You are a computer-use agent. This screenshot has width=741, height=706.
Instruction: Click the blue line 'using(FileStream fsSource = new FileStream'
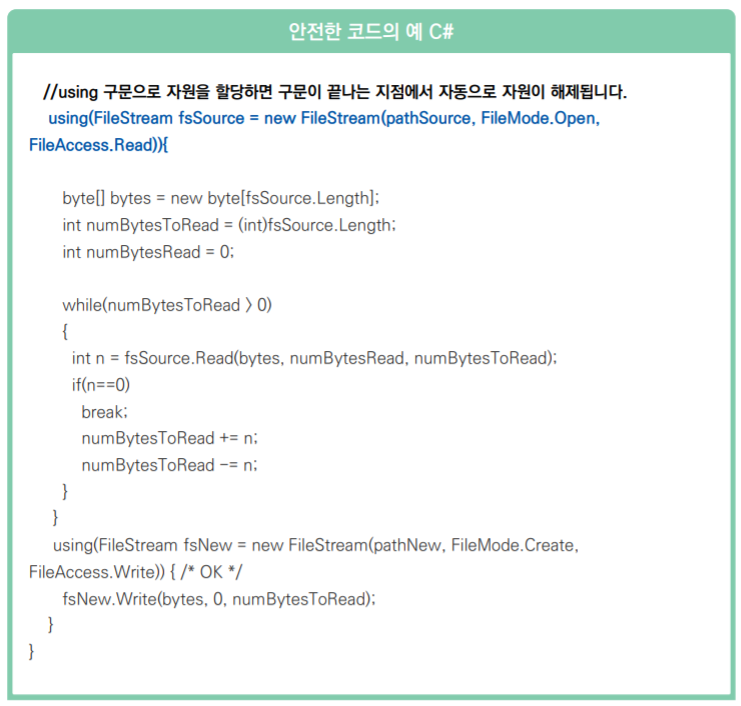coord(324,118)
